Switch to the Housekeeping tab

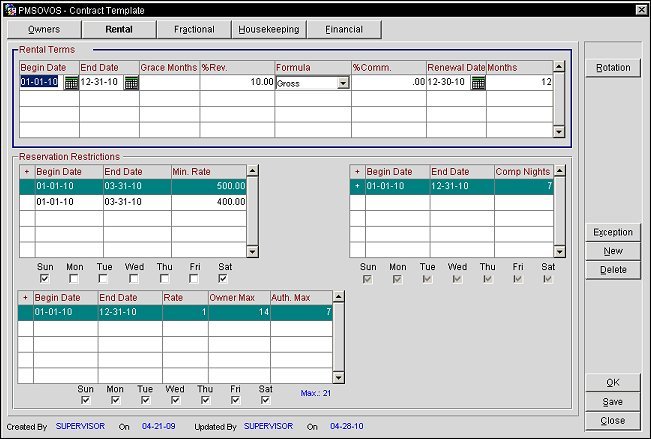point(268,30)
